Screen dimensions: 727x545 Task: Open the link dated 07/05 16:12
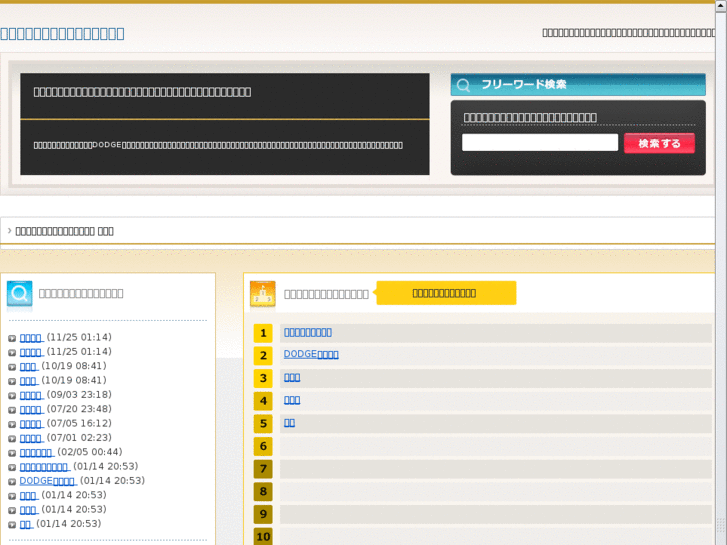click(x=31, y=424)
